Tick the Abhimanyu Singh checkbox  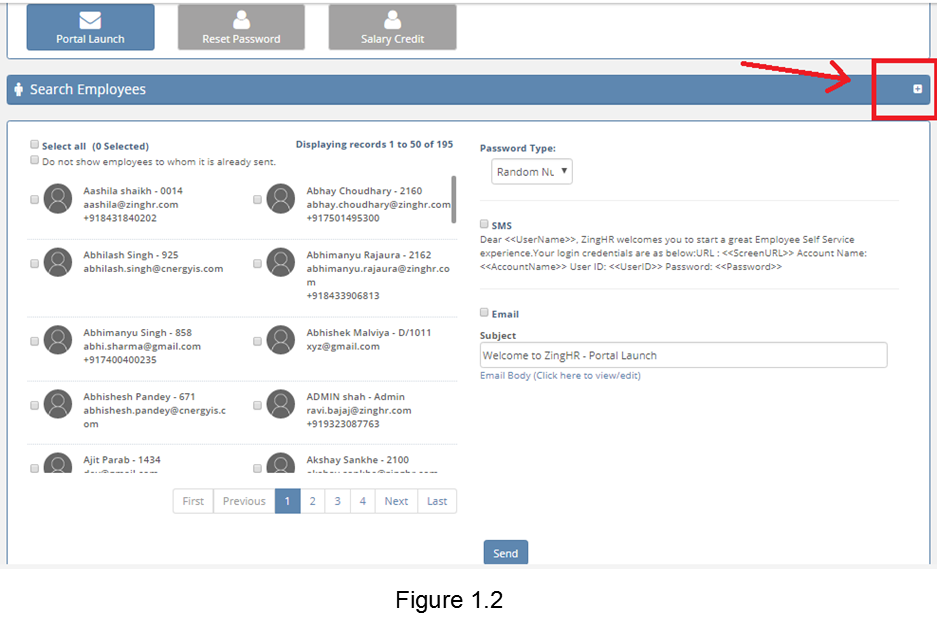(x=35, y=341)
